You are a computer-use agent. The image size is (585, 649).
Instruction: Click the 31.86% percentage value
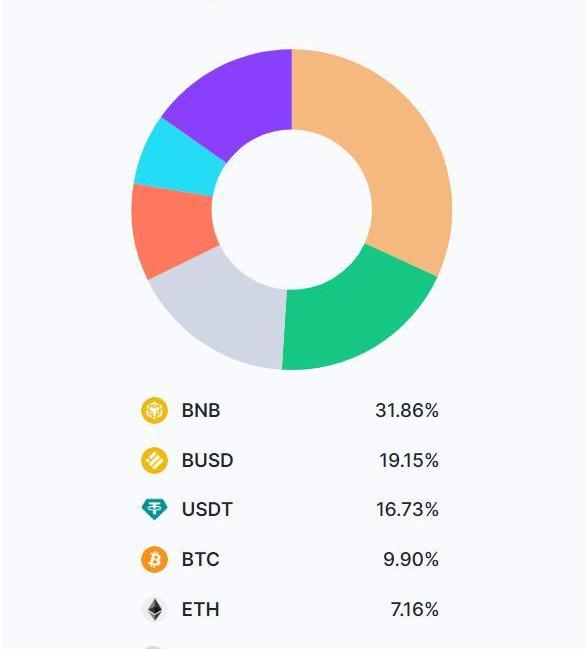[x=407, y=411]
